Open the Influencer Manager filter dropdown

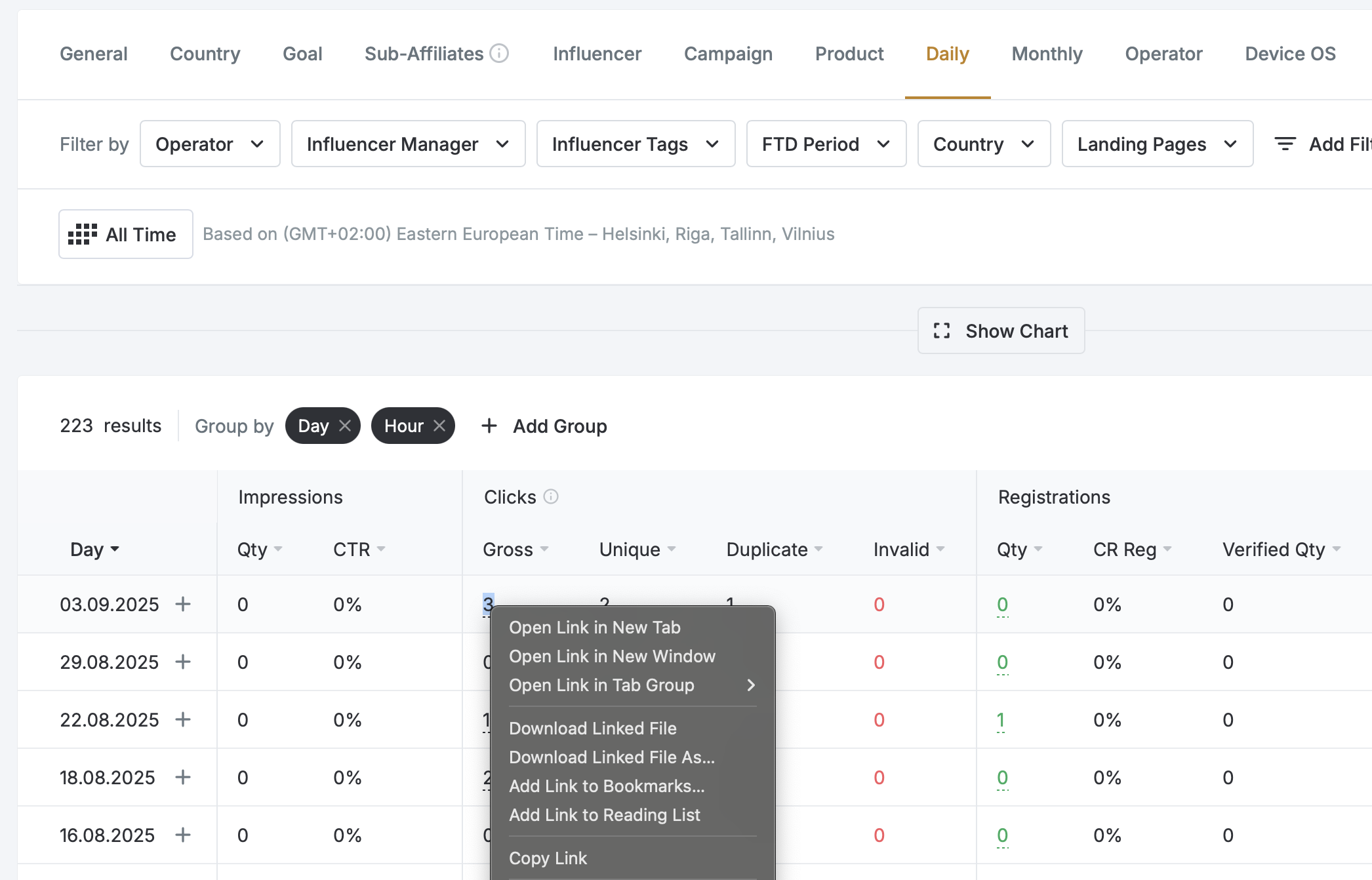click(408, 144)
